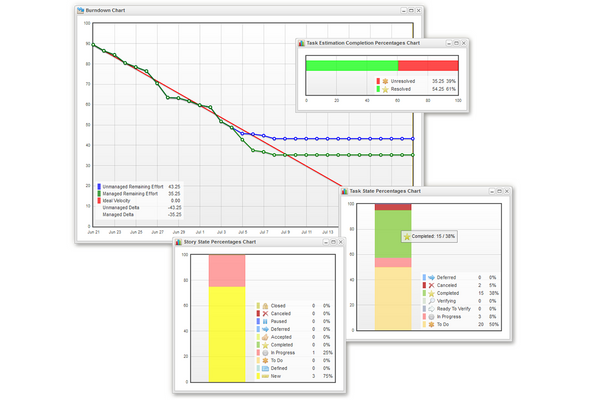Click red Ideal Velocity legend swatch
Screen dimensions: 600x400
[x=99, y=201]
